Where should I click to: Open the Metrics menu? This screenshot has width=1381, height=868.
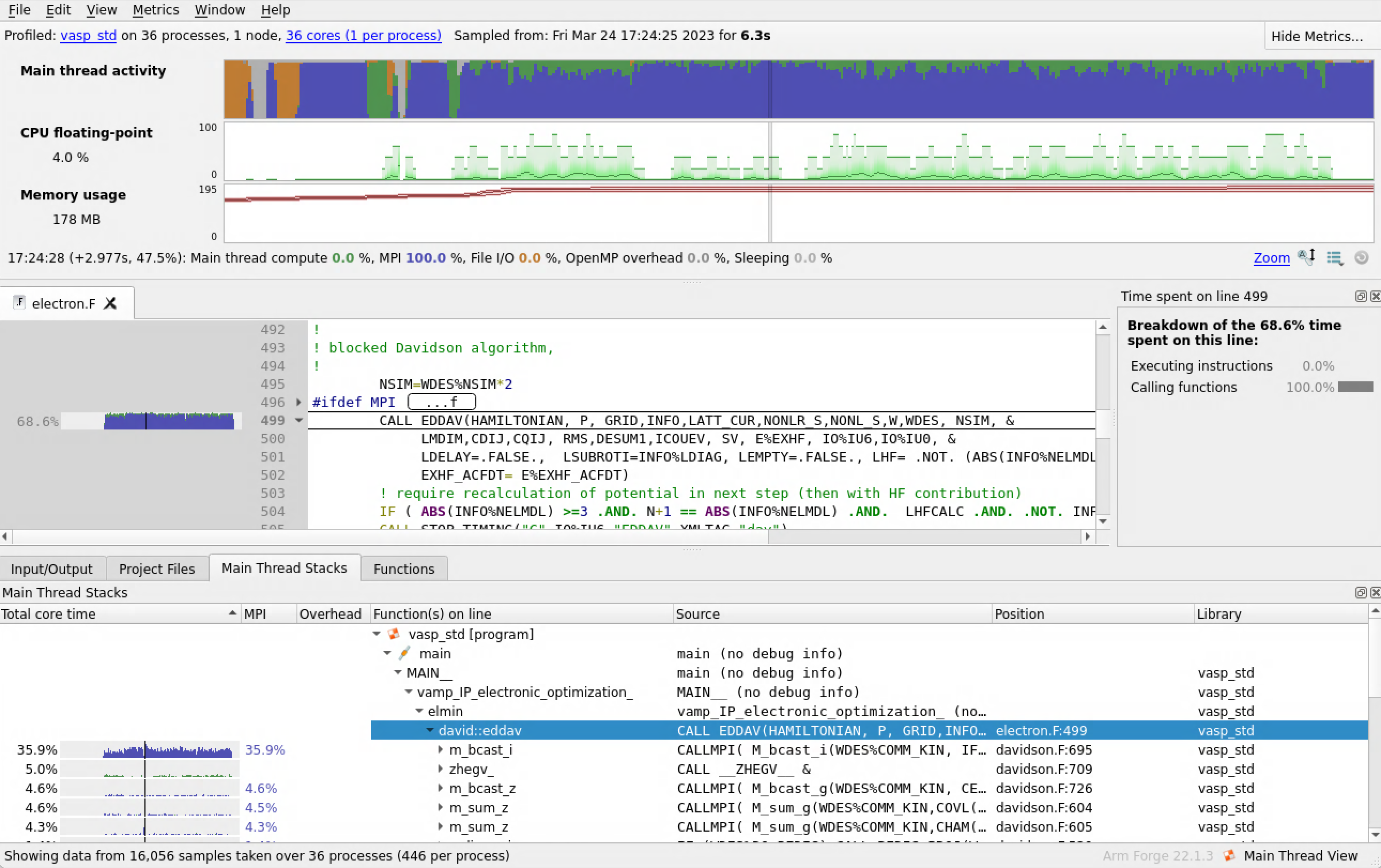(x=156, y=10)
